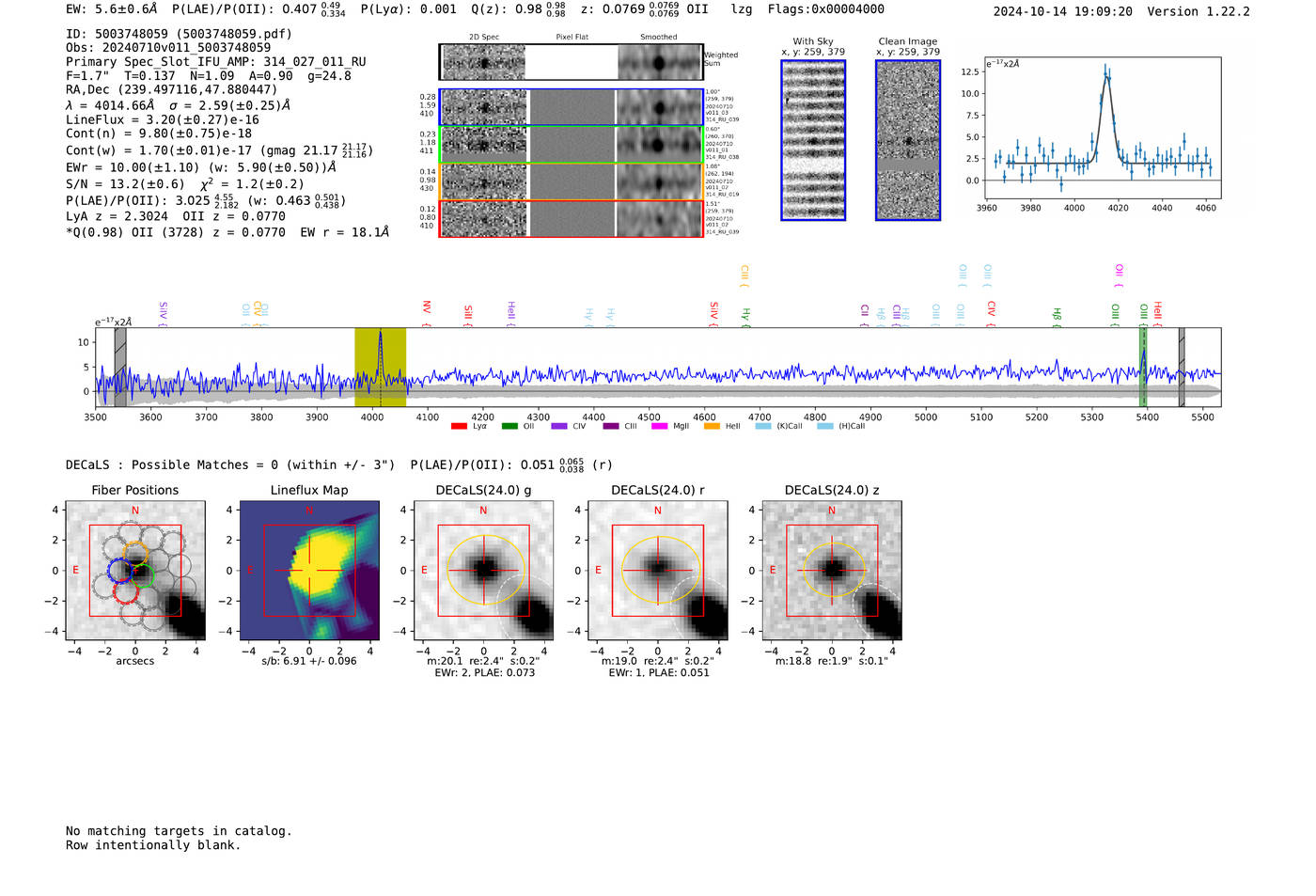This screenshot has width=1316, height=896.
Task: Open the Fiber Positions cutout
Action: [135, 571]
